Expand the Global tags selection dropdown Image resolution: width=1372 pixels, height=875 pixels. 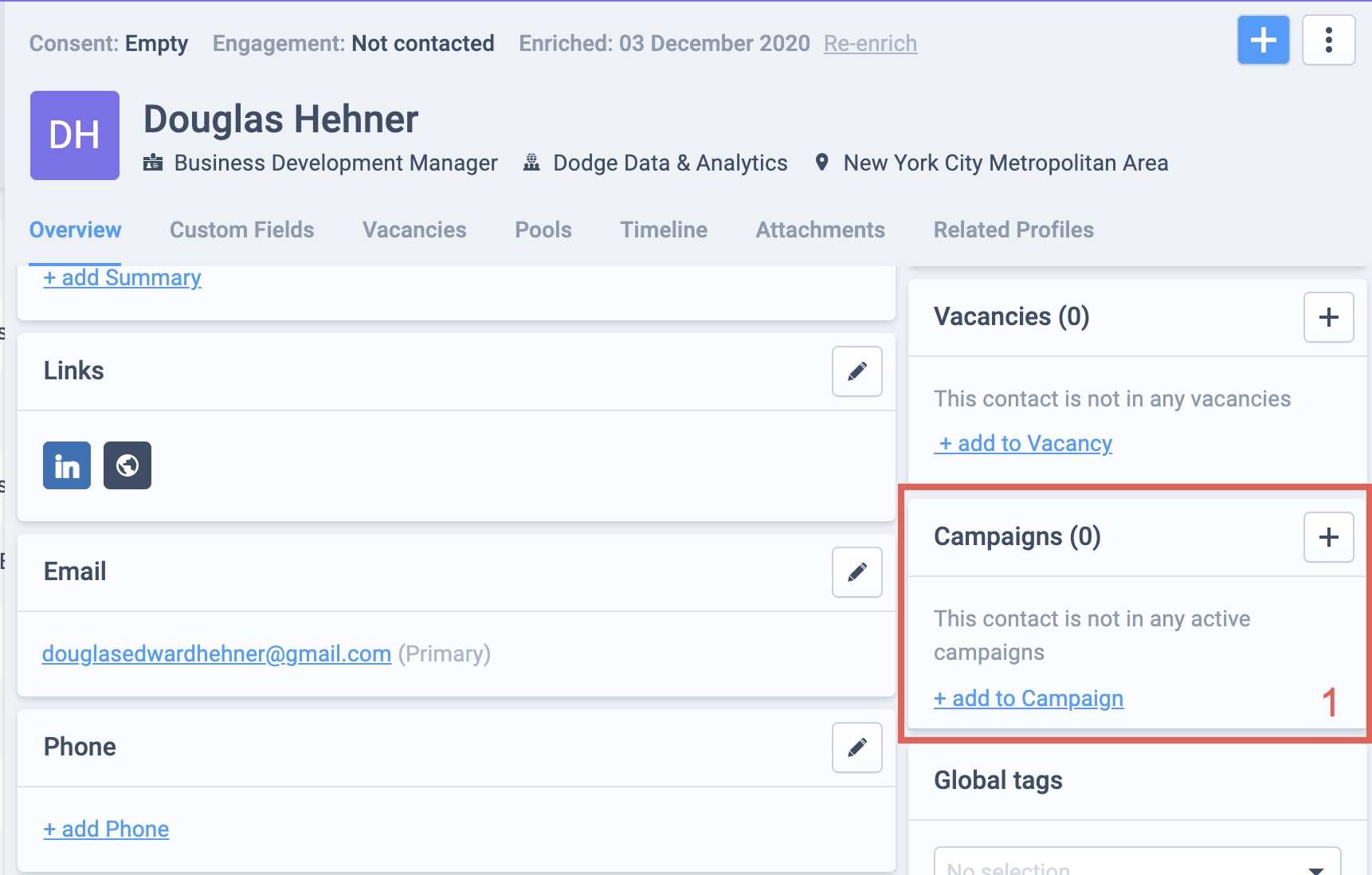[1137, 865]
